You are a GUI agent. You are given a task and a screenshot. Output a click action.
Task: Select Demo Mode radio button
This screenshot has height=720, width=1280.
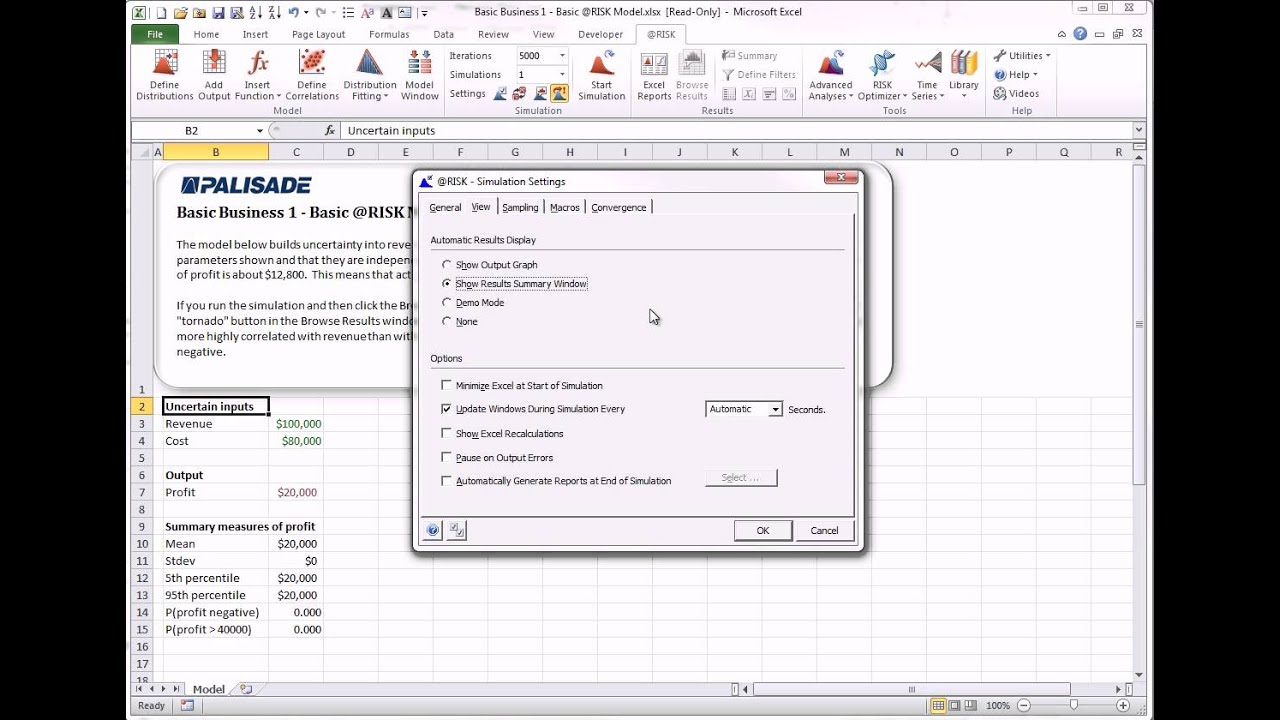pos(447,303)
